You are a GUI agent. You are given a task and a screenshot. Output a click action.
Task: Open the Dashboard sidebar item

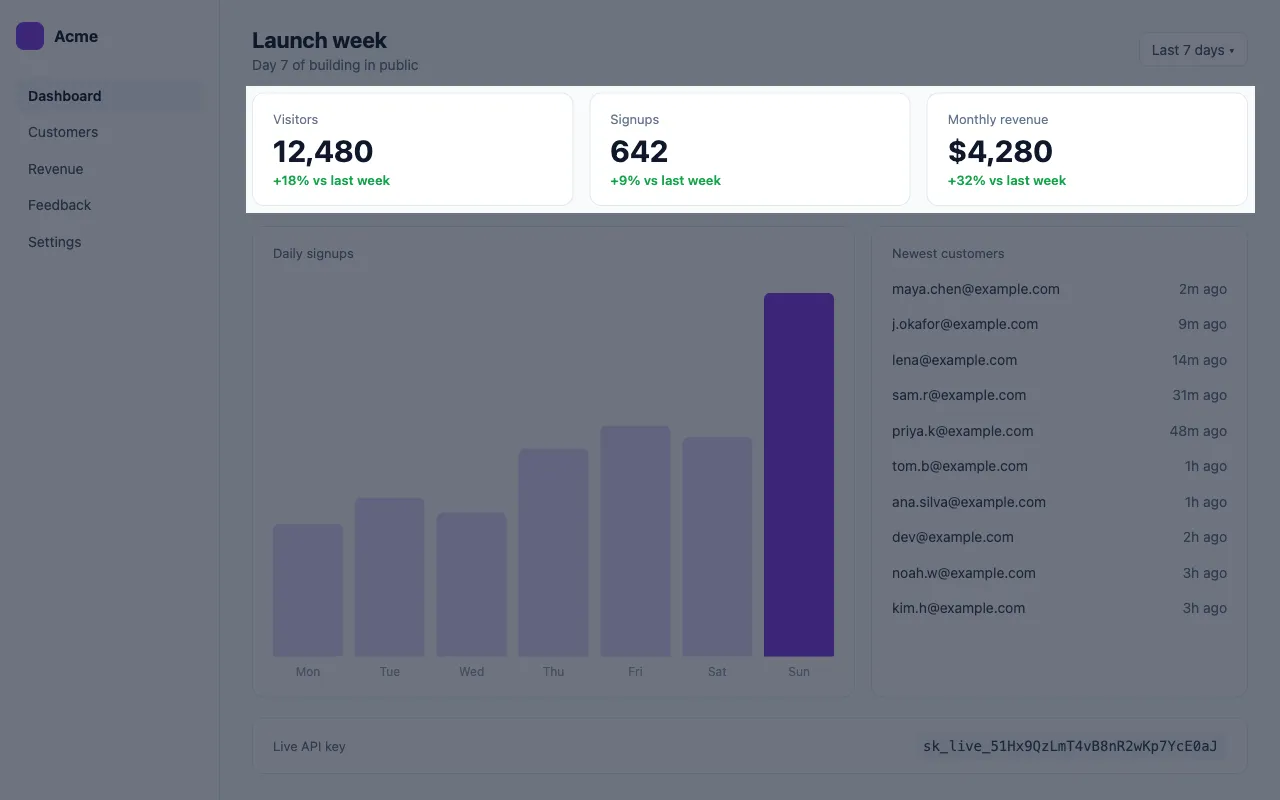coord(110,96)
